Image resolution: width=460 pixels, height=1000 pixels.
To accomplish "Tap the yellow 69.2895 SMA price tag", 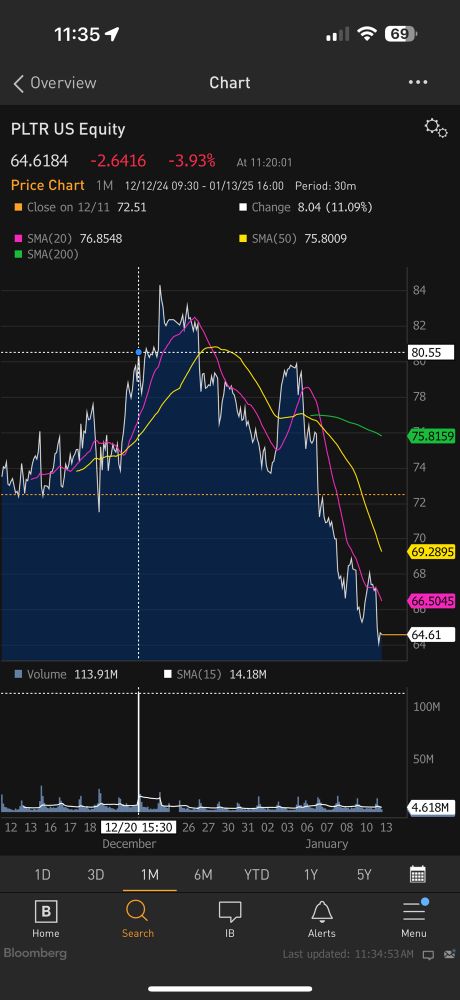I will click(x=431, y=552).
